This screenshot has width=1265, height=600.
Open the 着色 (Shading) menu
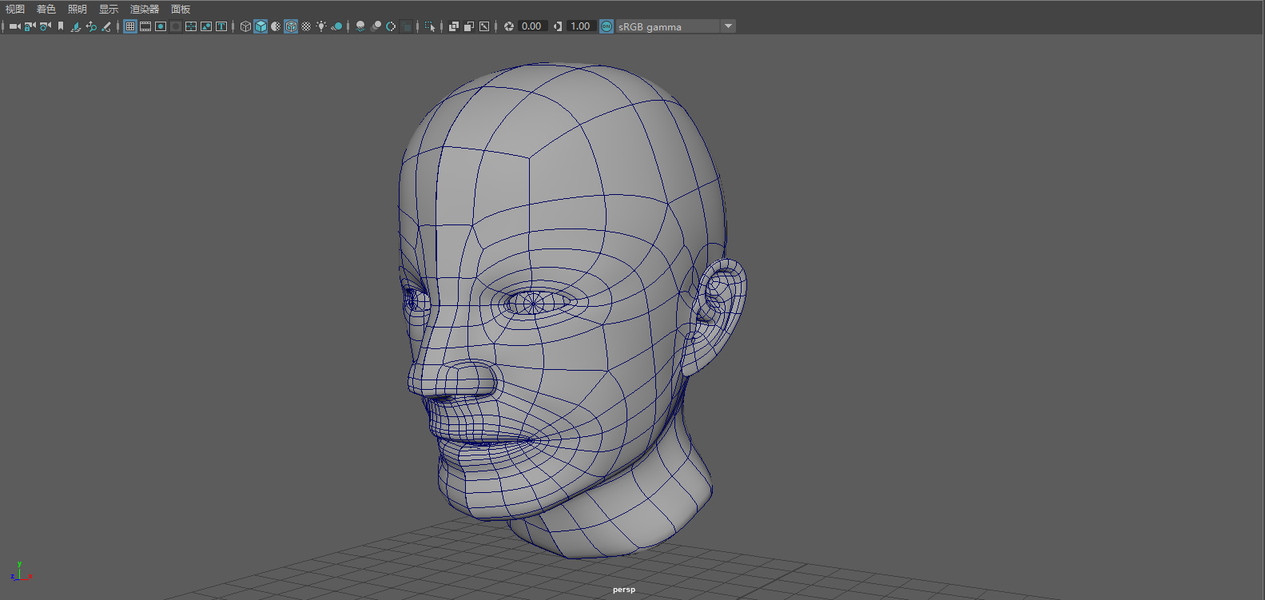click(46, 9)
